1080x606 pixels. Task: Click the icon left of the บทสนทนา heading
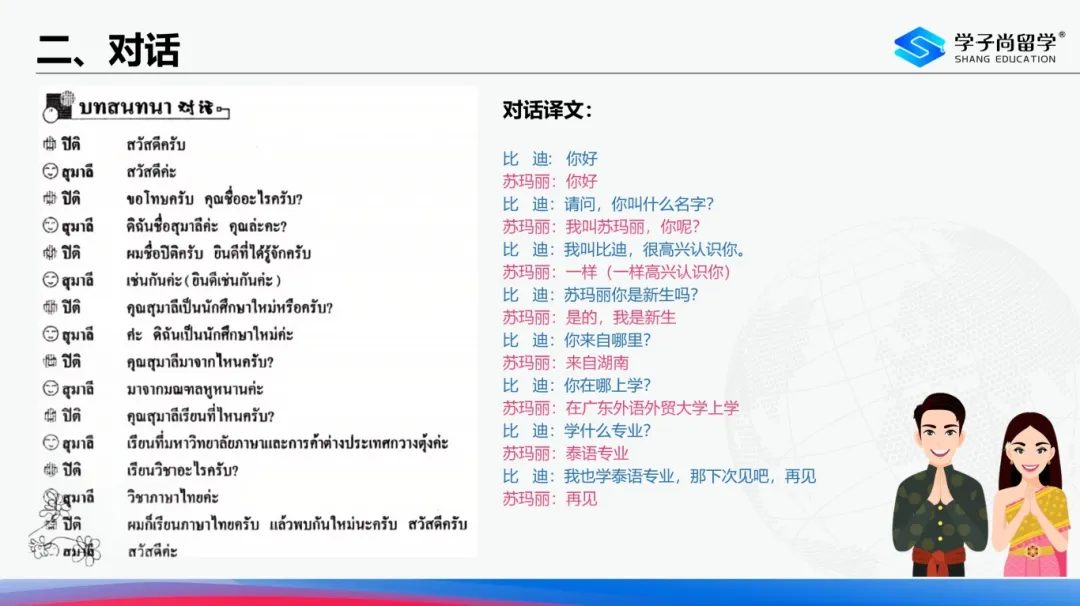(59, 105)
